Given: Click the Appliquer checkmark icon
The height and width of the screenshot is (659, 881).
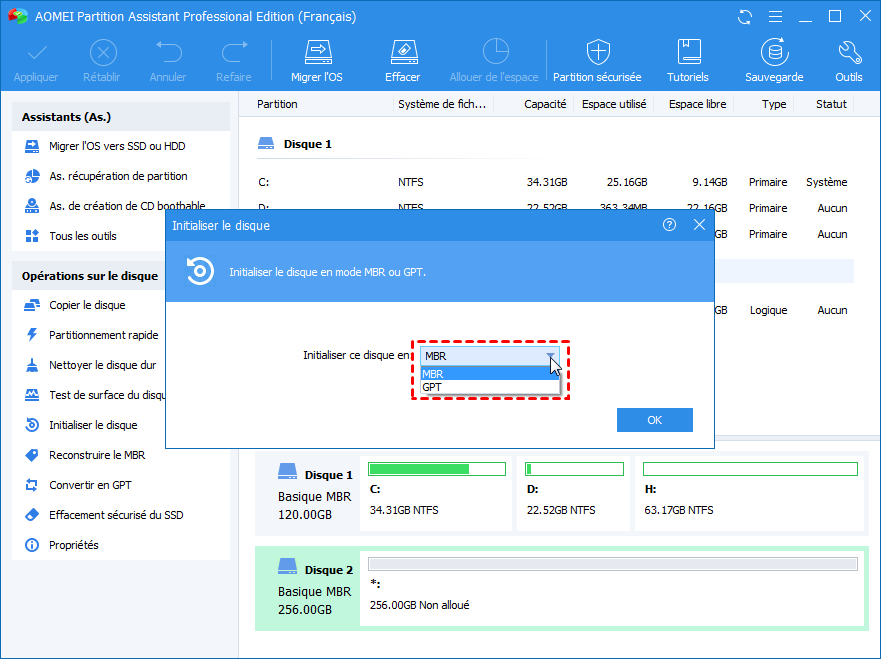Looking at the screenshot, I should tap(37, 53).
